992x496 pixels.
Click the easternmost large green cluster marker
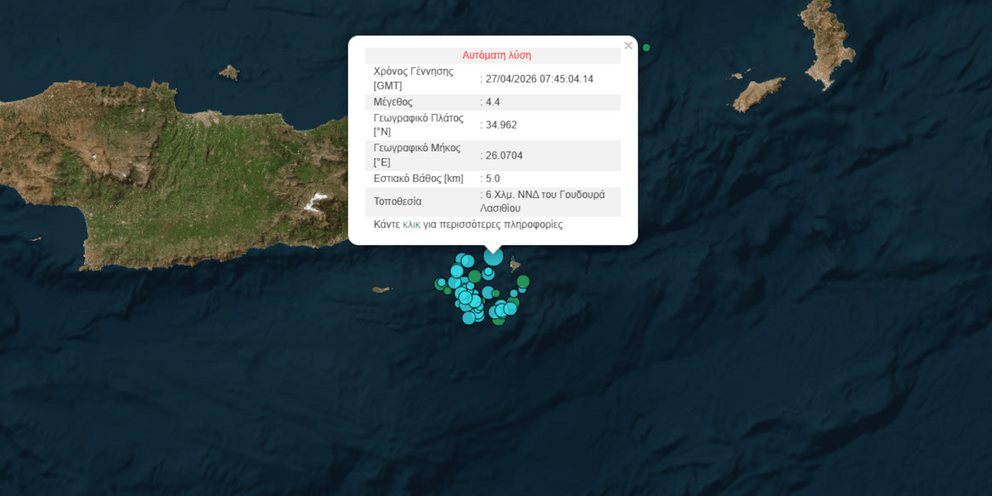523,282
